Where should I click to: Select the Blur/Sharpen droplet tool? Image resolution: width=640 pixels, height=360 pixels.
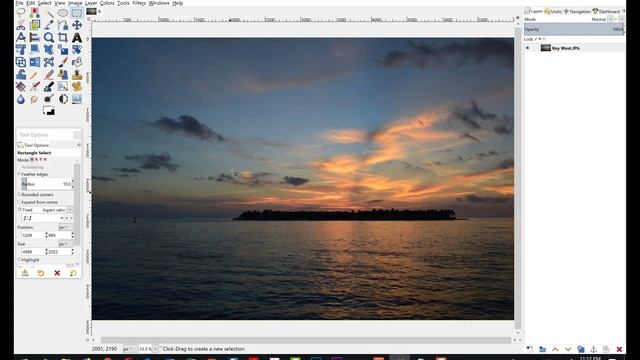[21, 99]
